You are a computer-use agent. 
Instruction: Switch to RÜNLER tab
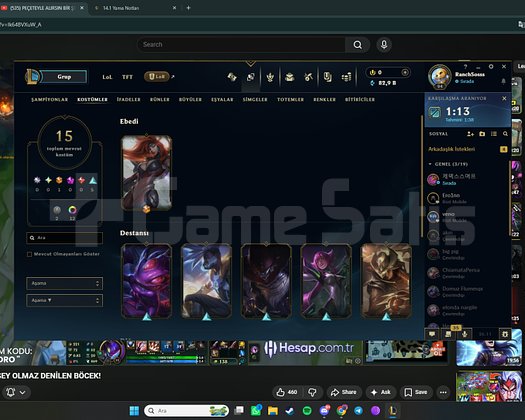coord(160,99)
